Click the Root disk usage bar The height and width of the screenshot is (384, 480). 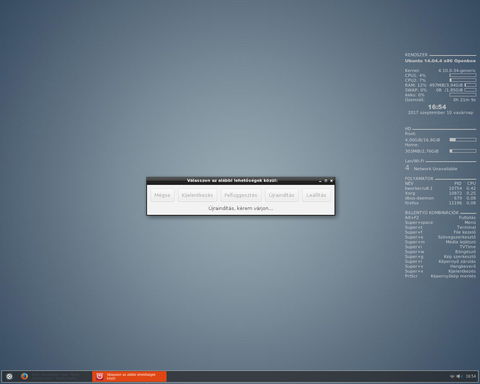[463, 140]
